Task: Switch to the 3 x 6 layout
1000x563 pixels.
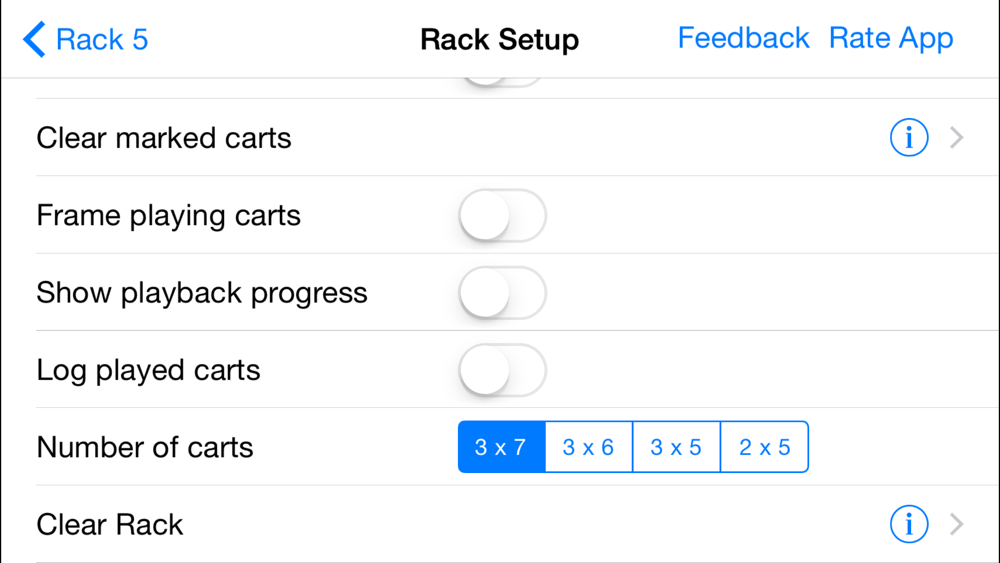Action: [x=588, y=447]
